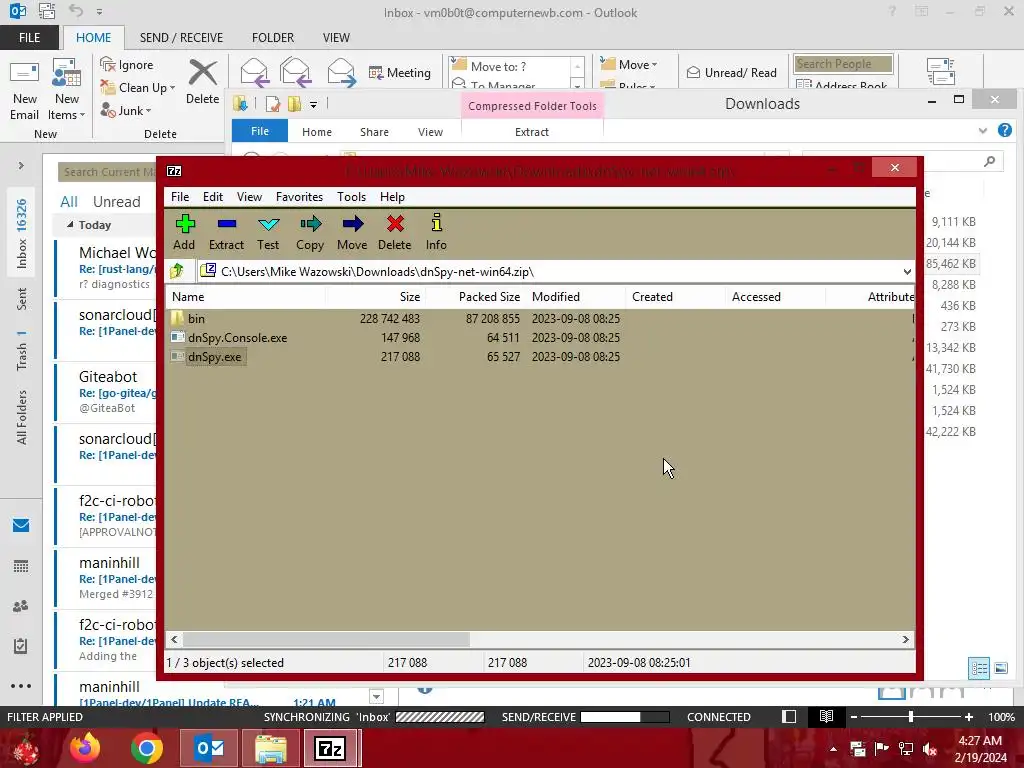Open the File menu in 7-Zip
The height and width of the screenshot is (768, 1024).
(180, 197)
